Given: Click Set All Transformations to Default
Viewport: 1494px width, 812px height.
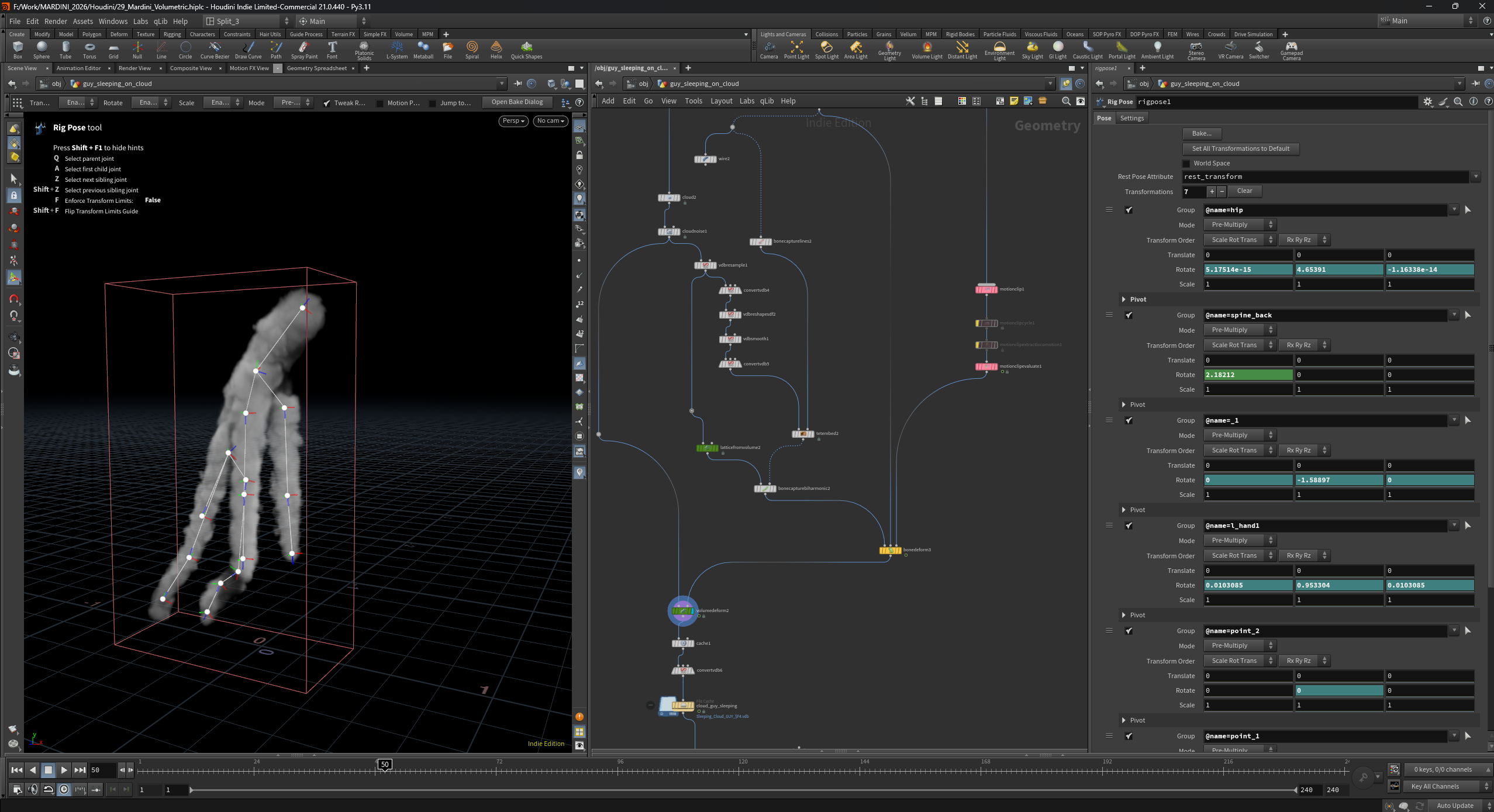Looking at the screenshot, I should tap(1240, 148).
